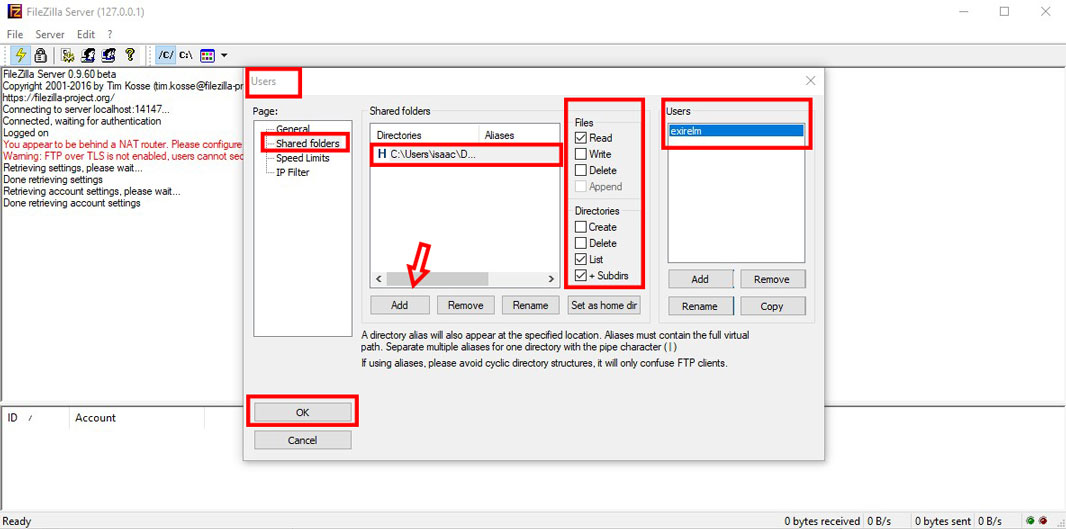Viewport: 1066px width, 529px height.
Task: Click the green activity LED in status bar
Action: 1031,522
